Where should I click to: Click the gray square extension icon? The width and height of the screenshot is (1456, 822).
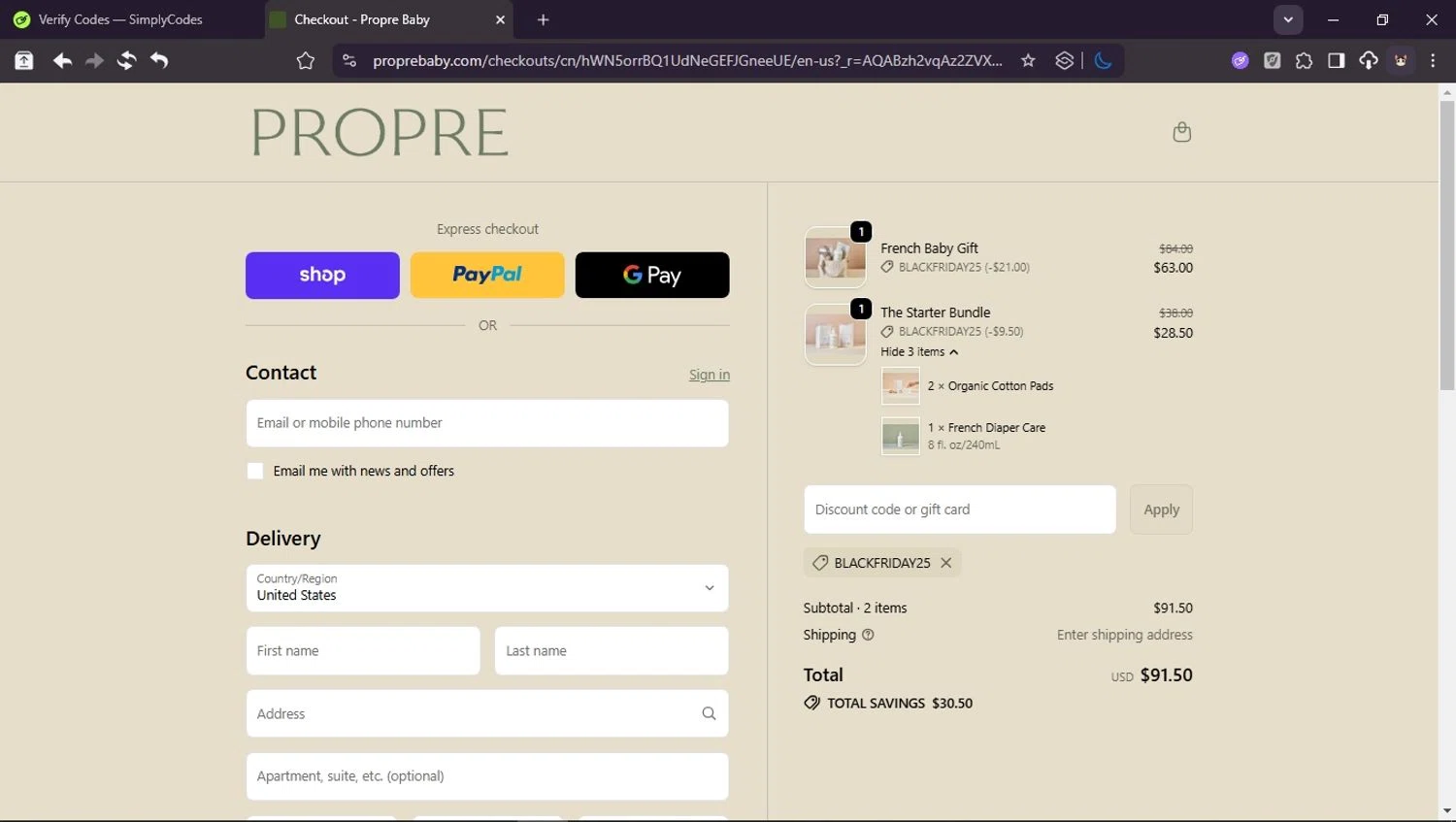[1272, 60]
